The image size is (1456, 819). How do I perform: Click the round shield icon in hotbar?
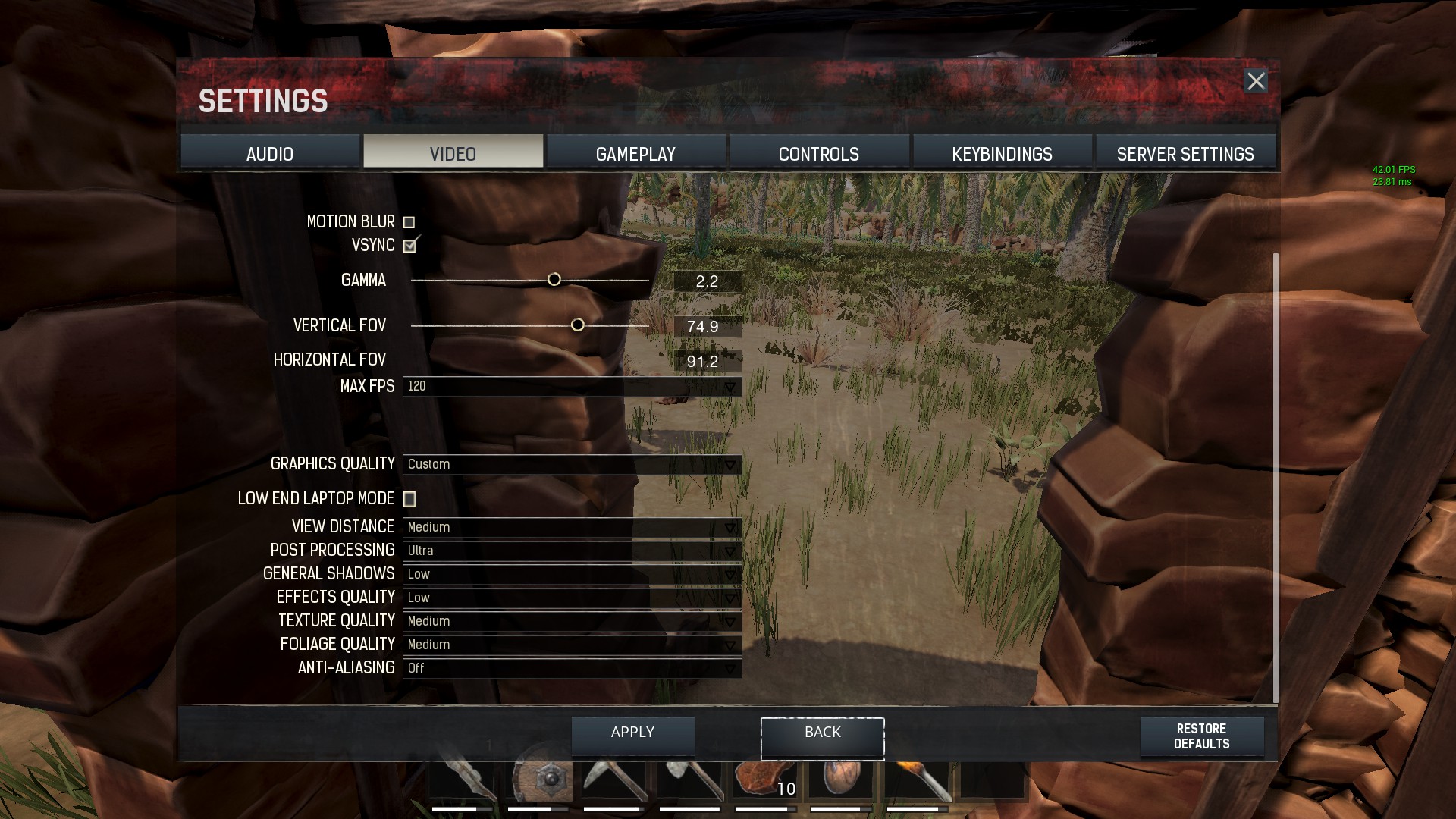tap(541, 782)
